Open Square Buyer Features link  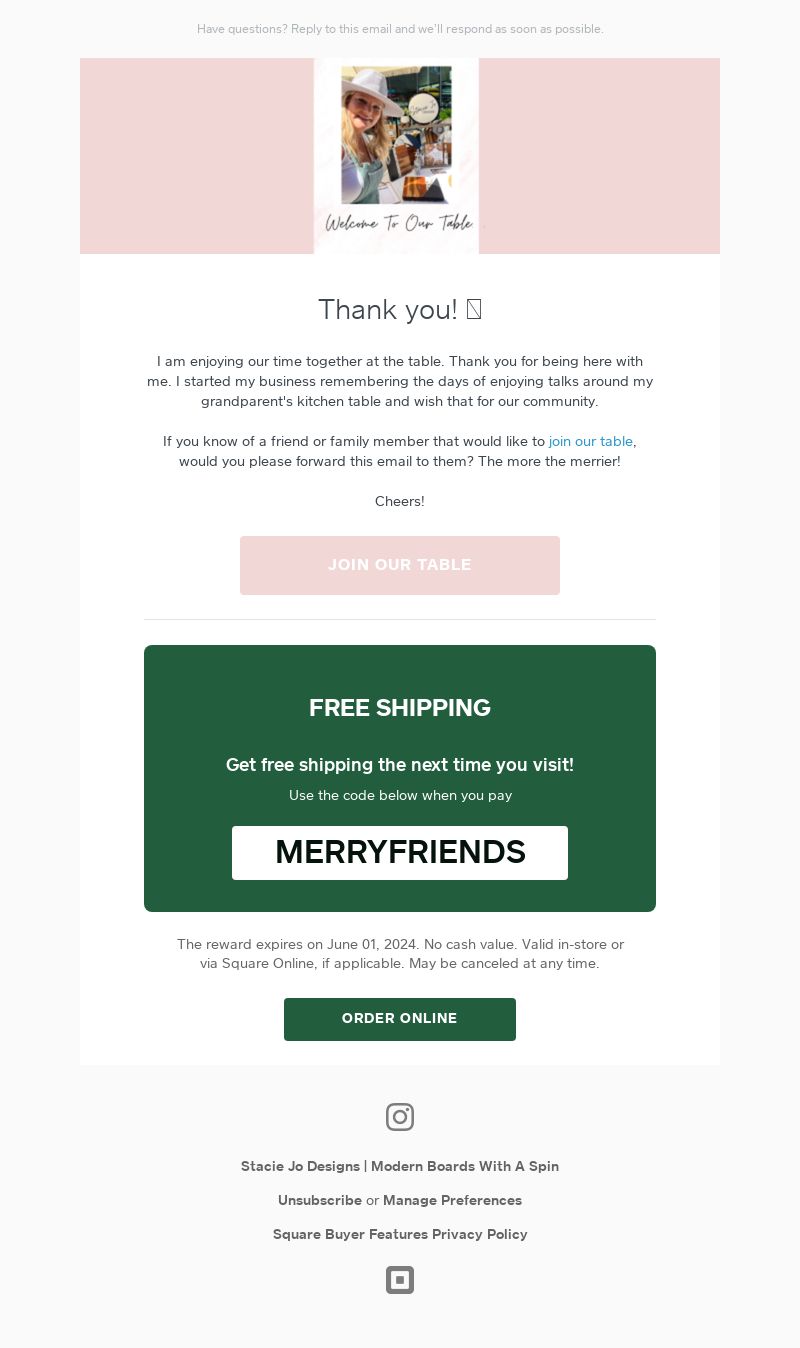350,1234
